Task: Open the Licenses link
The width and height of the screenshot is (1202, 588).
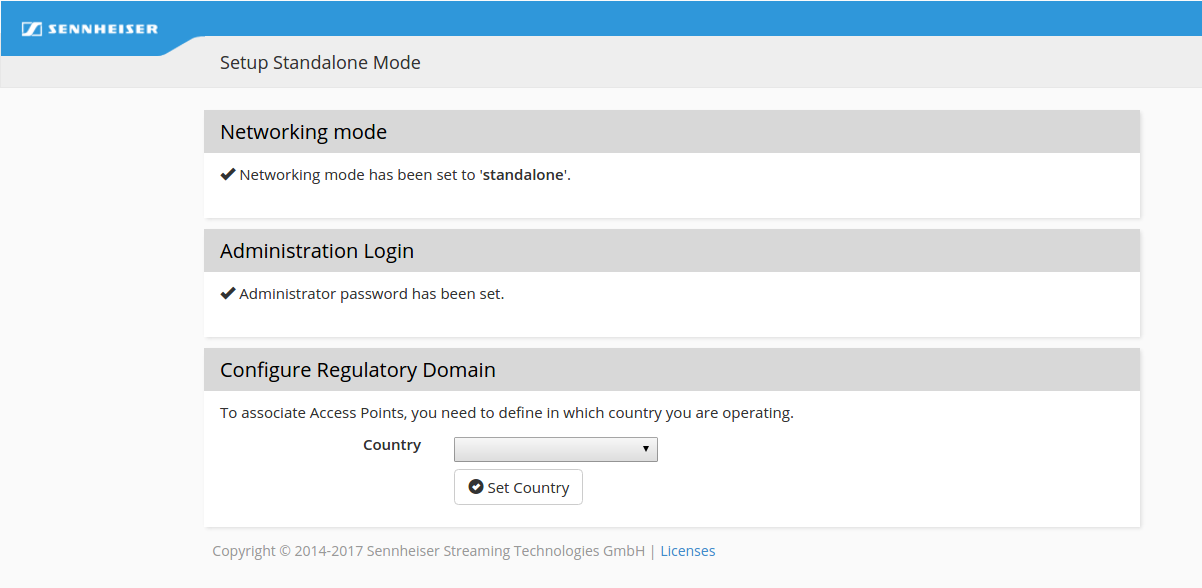Action: (687, 551)
